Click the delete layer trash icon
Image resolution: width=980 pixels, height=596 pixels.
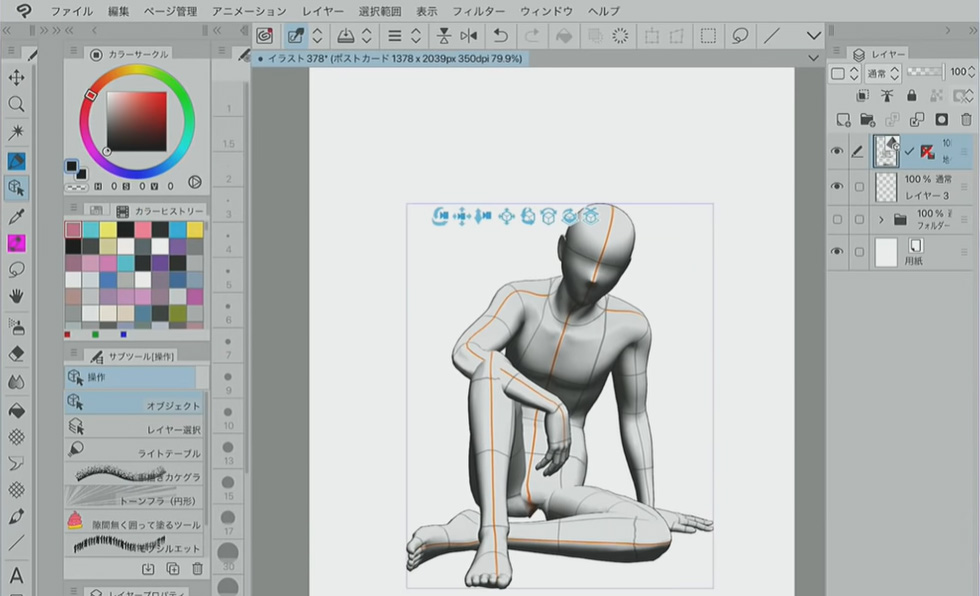point(966,120)
